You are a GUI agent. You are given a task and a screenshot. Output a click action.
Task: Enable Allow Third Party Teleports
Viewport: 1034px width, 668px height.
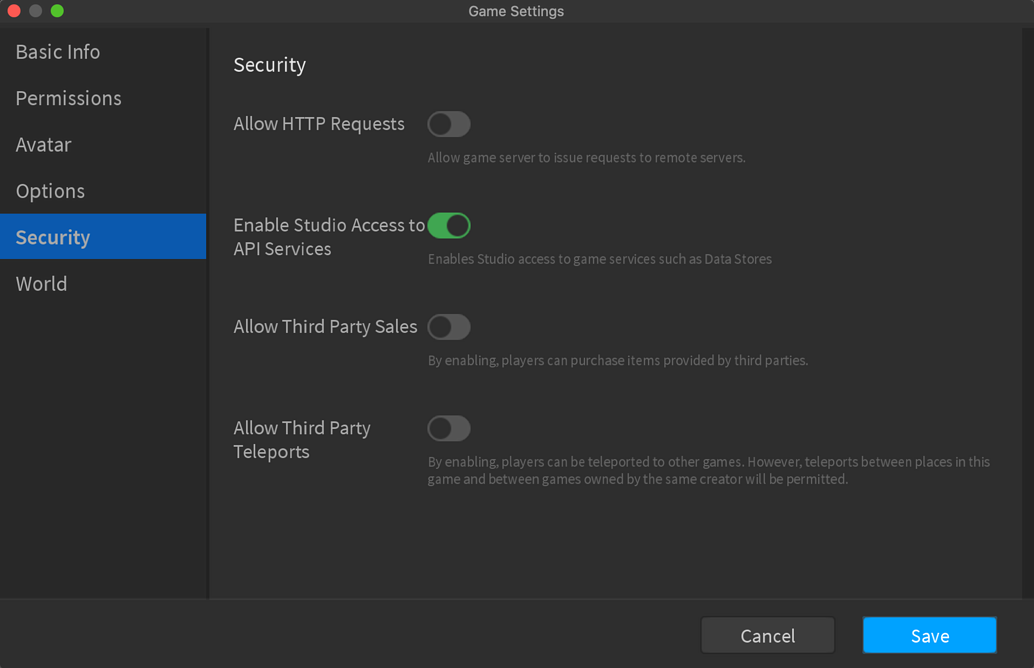pos(448,428)
